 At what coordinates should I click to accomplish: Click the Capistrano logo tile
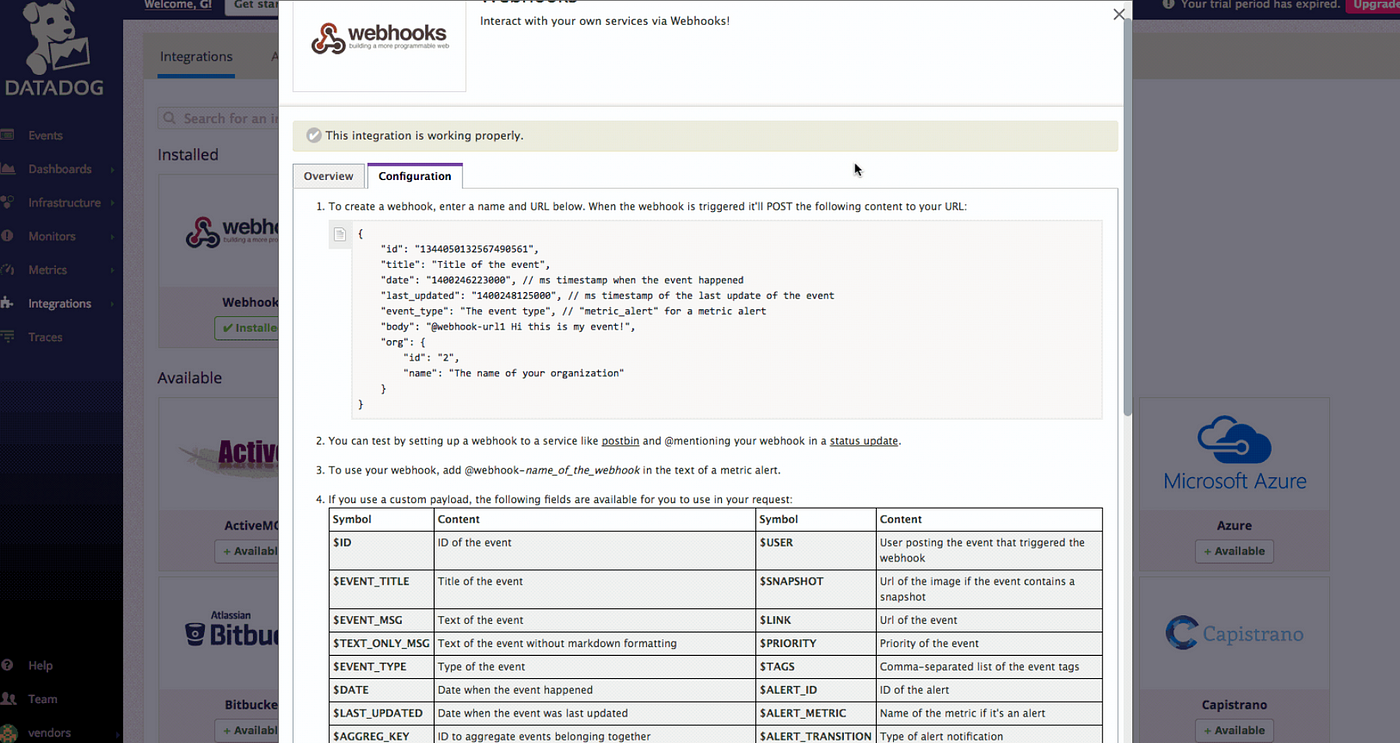coord(1234,633)
